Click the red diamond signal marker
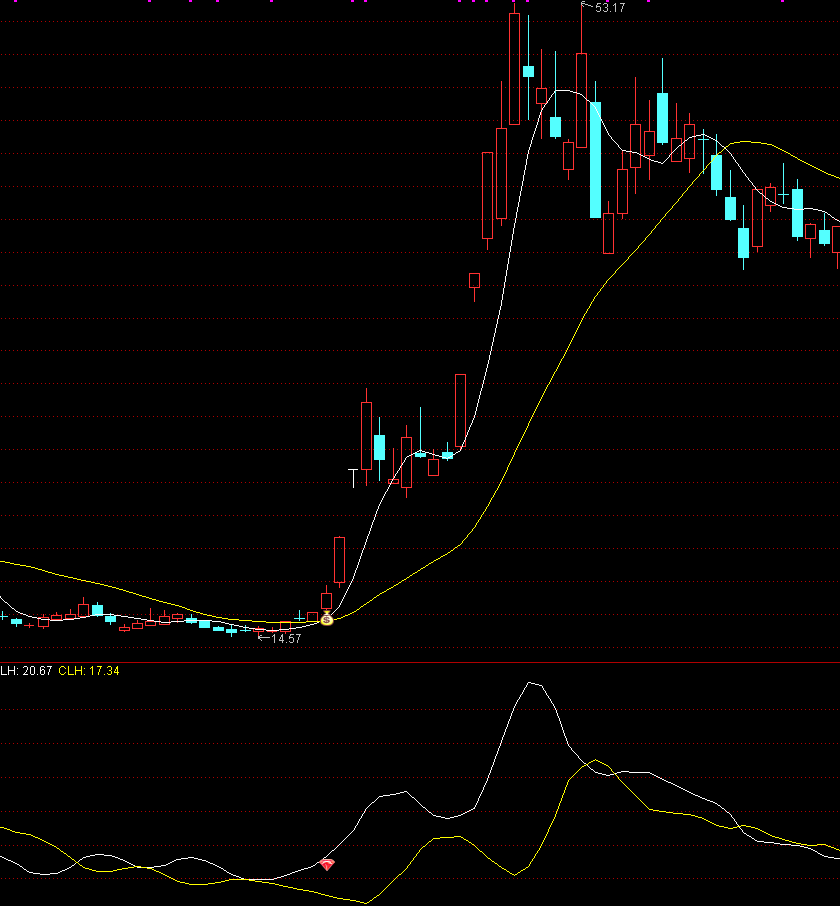Screen dimensions: 840x906 tap(327, 864)
